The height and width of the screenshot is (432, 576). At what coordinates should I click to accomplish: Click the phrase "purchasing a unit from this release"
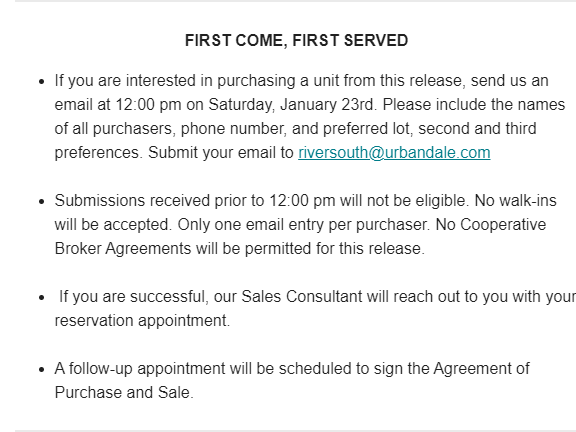(339, 81)
